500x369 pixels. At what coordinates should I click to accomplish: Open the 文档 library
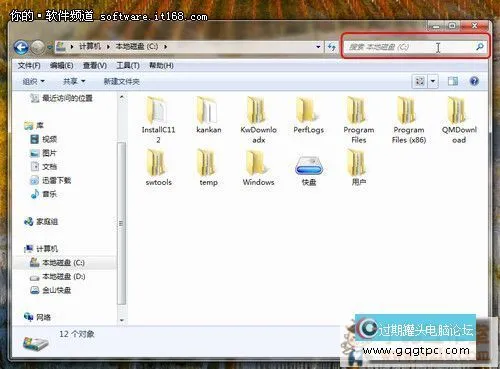[x=43, y=167]
